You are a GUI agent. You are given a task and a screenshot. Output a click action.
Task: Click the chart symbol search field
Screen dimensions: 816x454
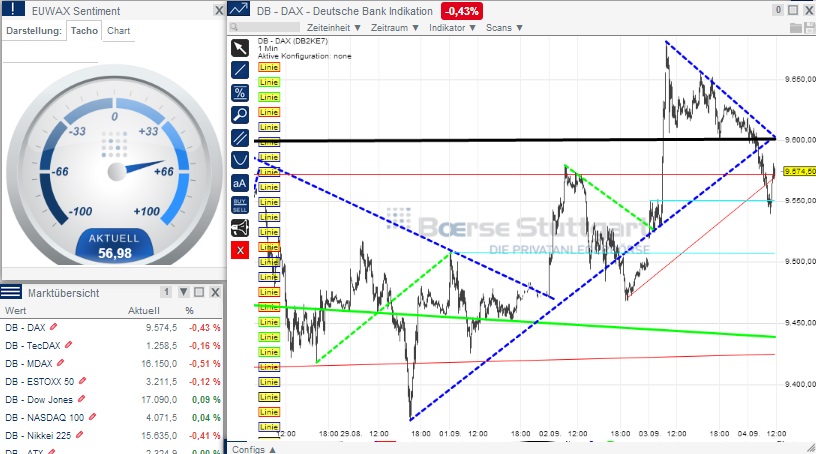pyautogui.click(x=265, y=27)
